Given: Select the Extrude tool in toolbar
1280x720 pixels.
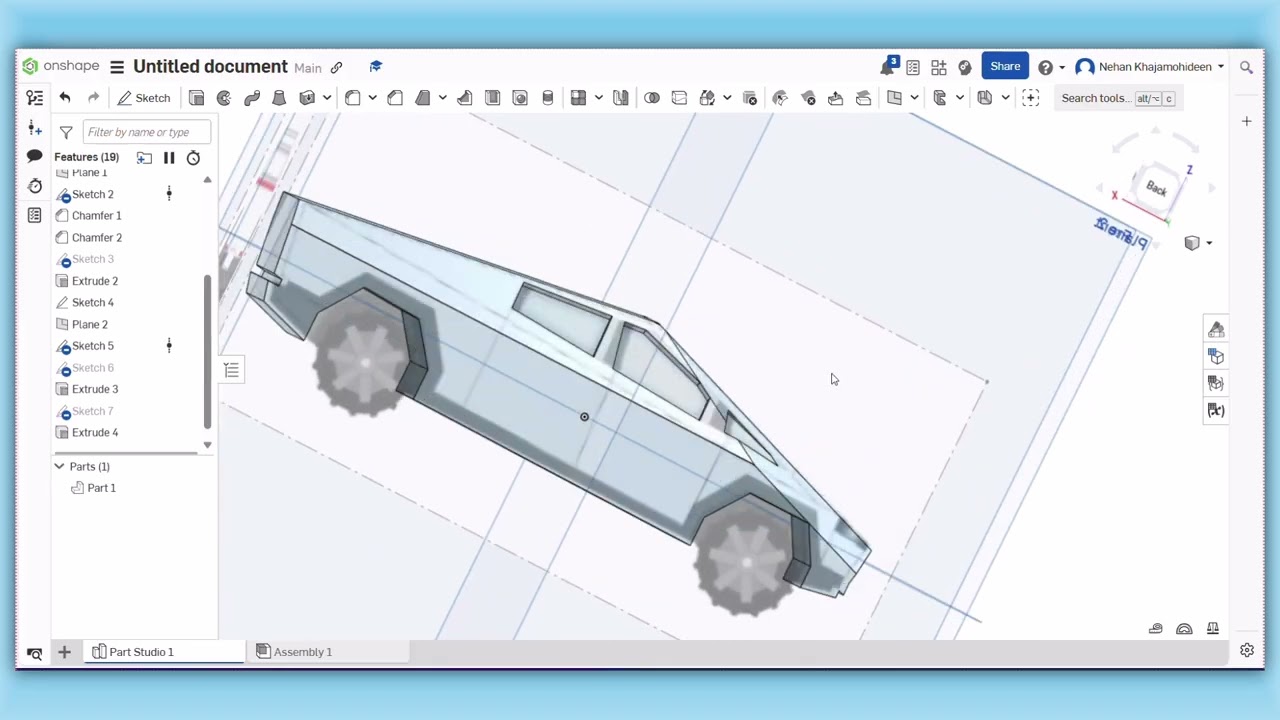Looking at the screenshot, I should tap(196, 98).
